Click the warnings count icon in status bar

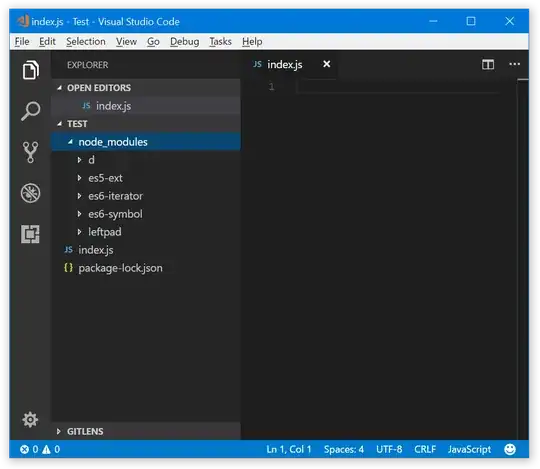pyautogui.click(x=46, y=449)
